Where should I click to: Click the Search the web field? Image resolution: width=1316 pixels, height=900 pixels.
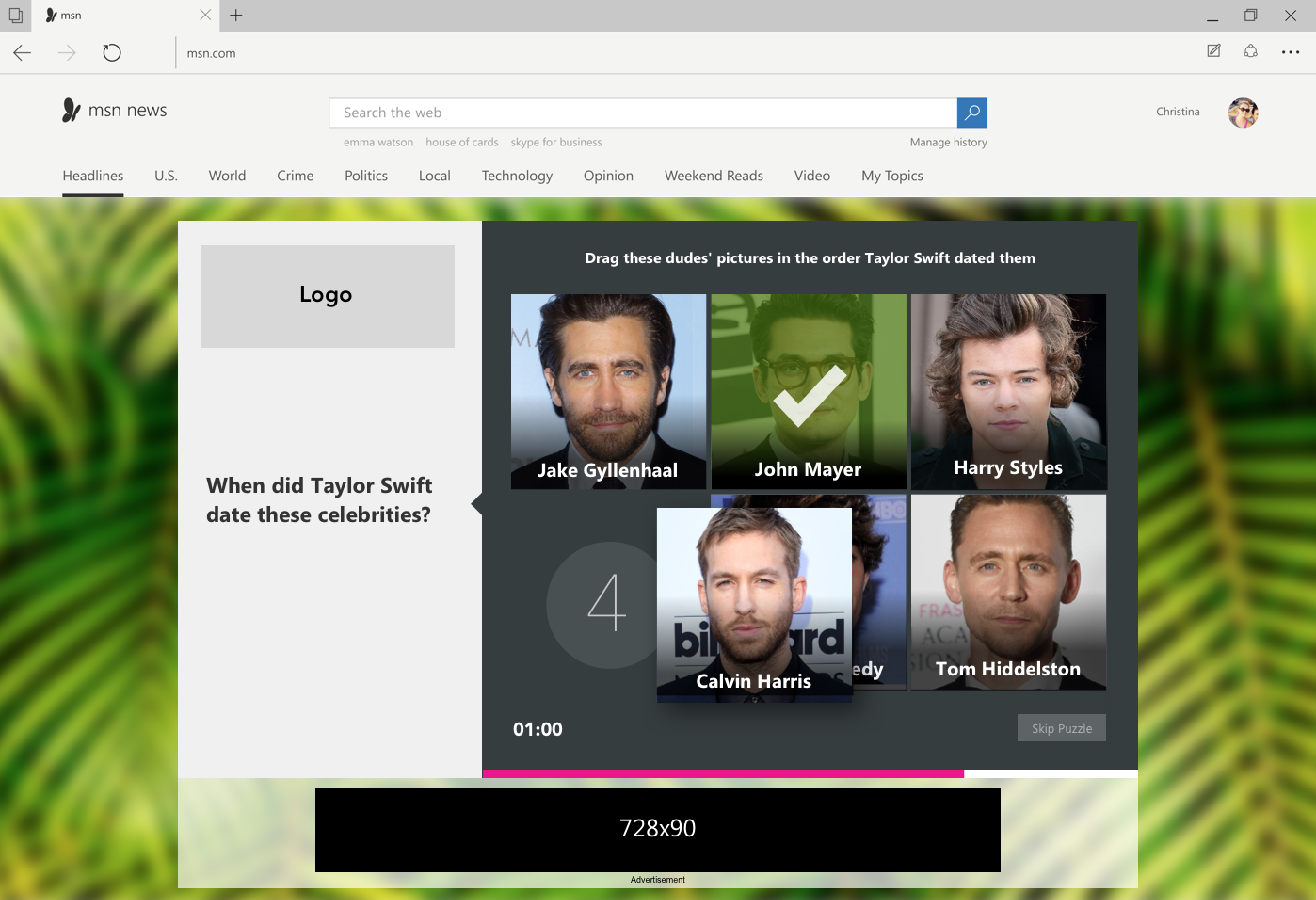click(642, 112)
